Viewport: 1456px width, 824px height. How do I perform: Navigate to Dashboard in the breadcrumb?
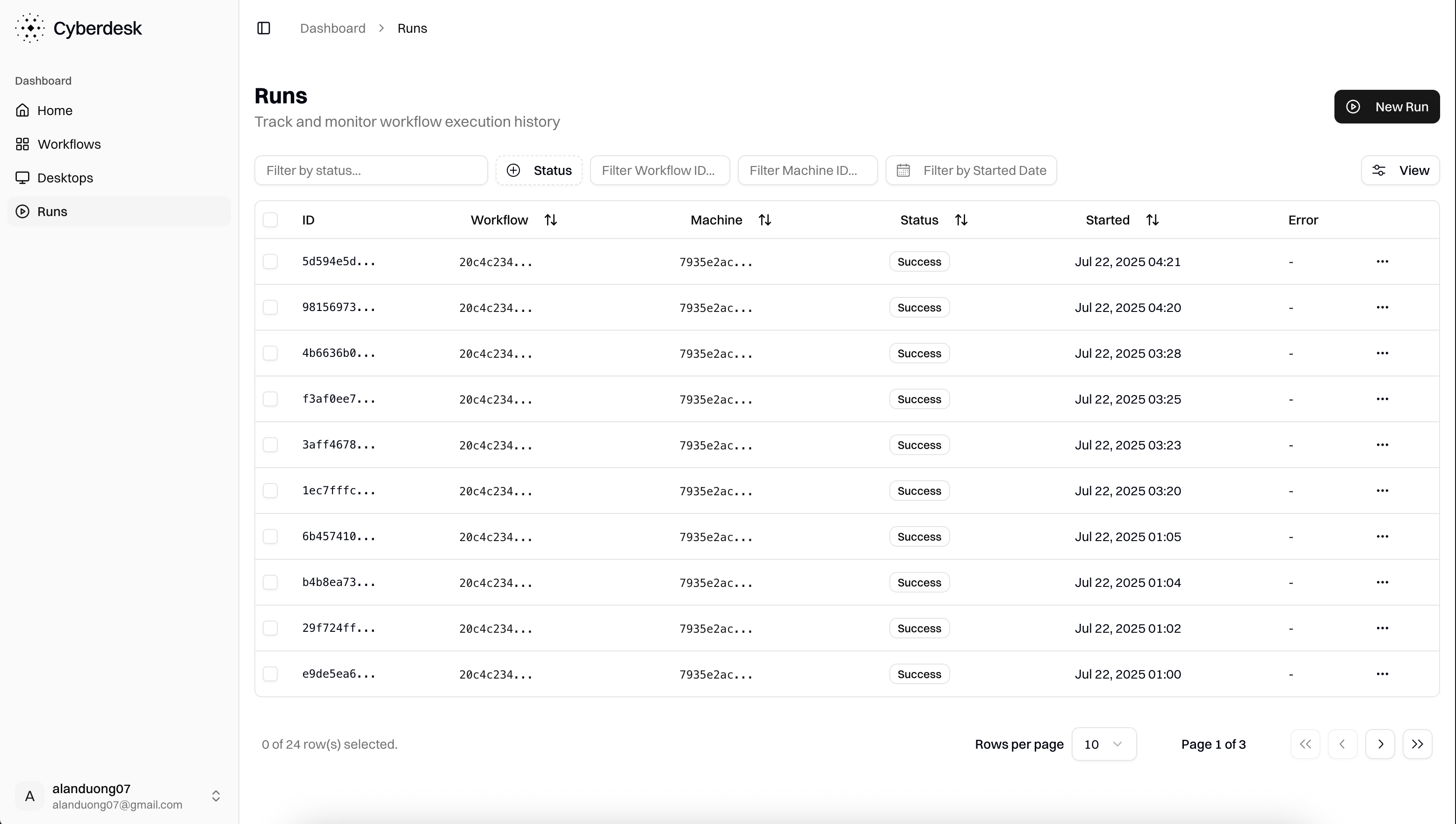click(x=332, y=28)
